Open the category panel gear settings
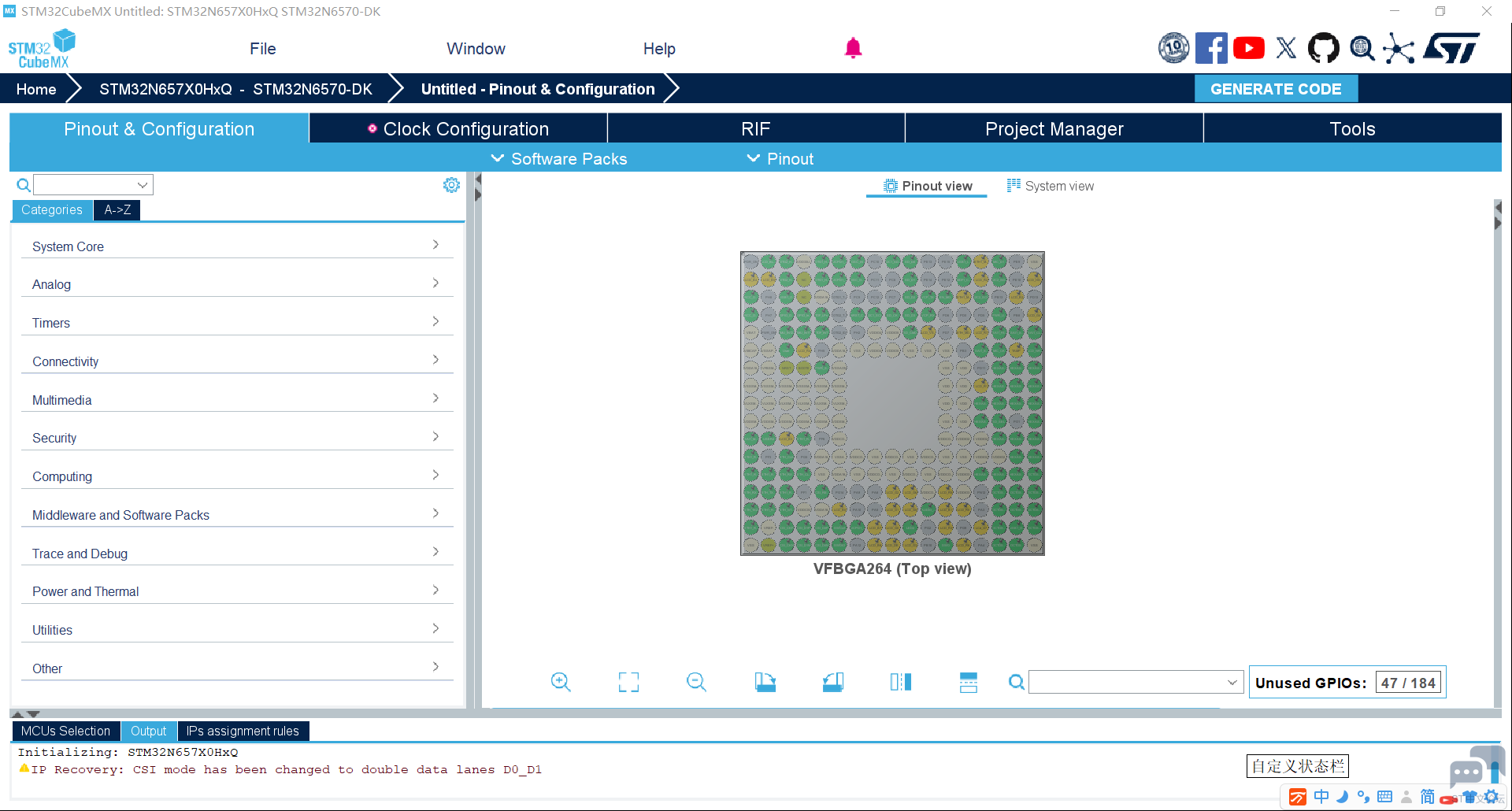The width and height of the screenshot is (1512, 811). (x=451, y=185)
